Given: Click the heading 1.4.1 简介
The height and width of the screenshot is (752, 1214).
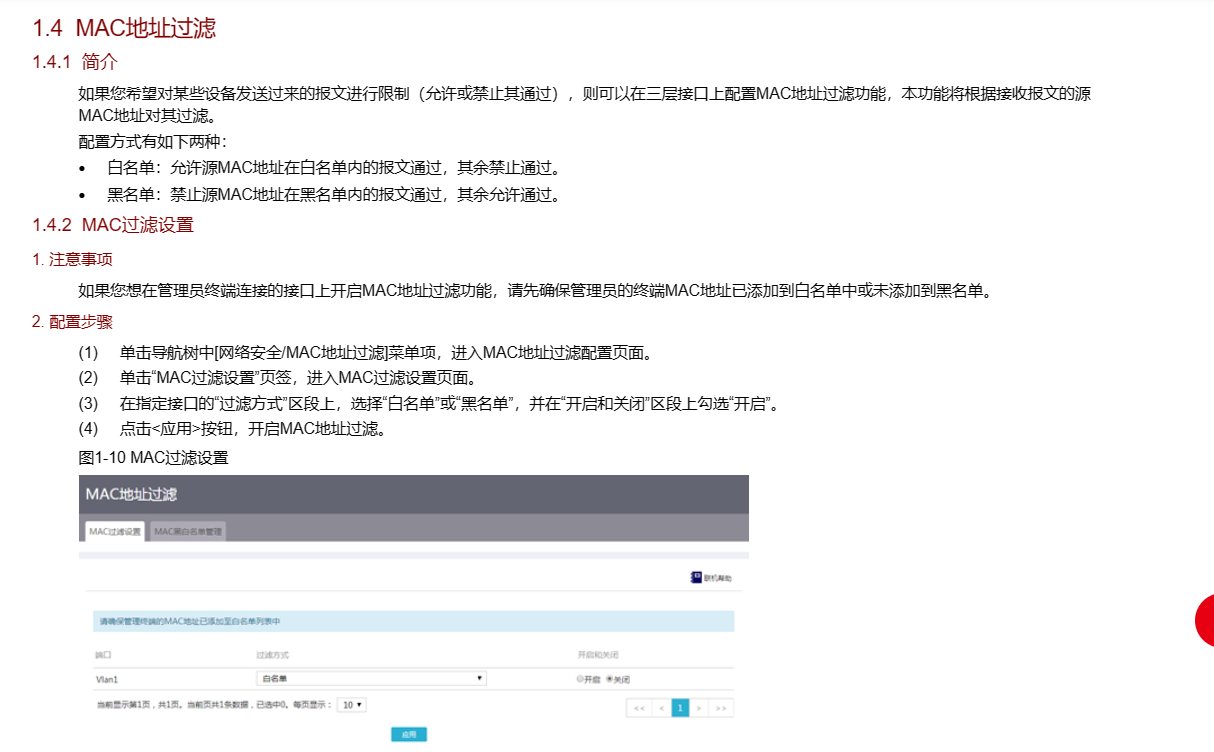Looking at the screenshot, I should click(x=75, y=62).
